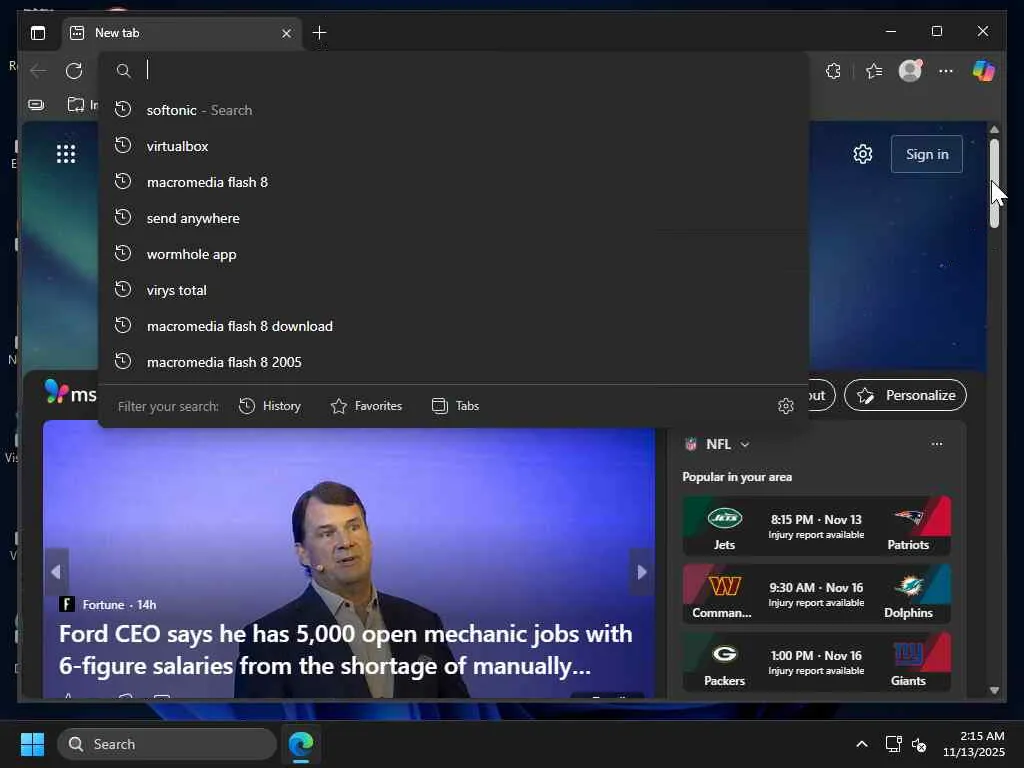The image size is (1024, 768).
Task: Select the wormhole app suggestion
Action: [453, 254]
